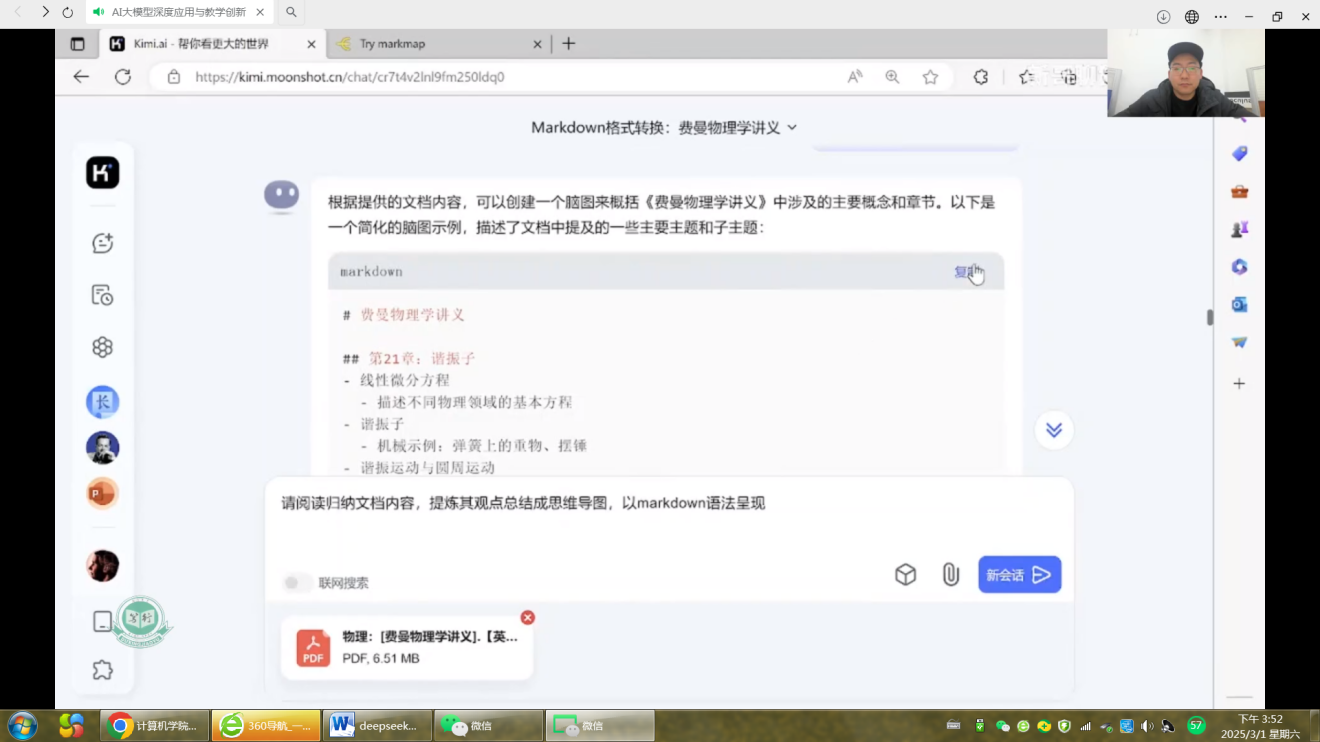Open the Chrome taskbar item 计算机学院
The height and width of the screenshot is (742, 1320).
point(155,726)
